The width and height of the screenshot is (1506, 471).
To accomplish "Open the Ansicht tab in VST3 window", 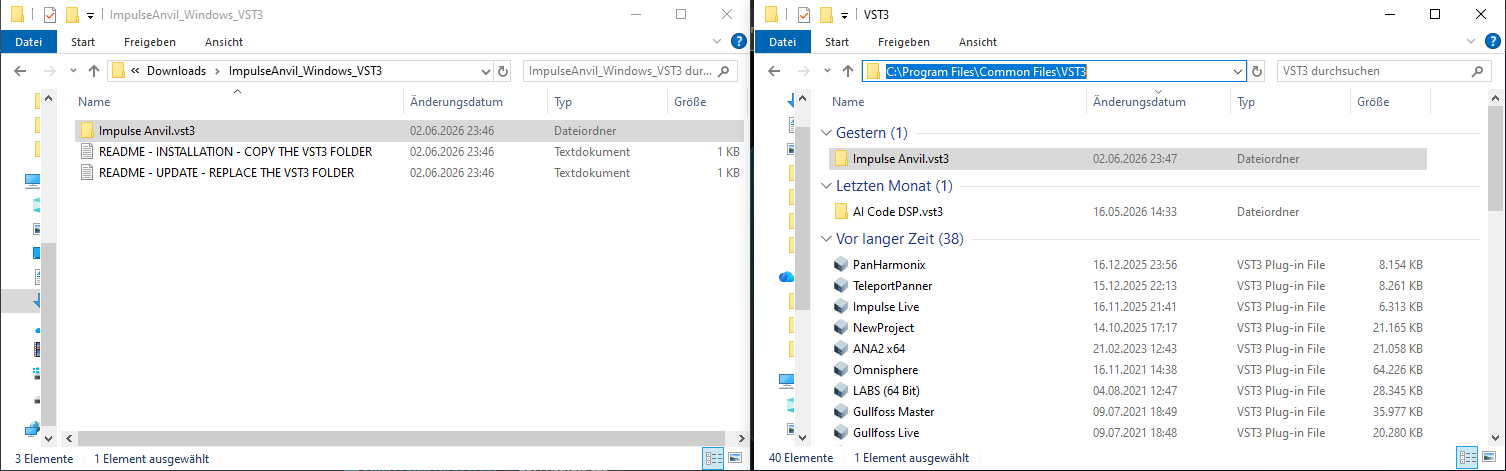I will click(978, 42).
